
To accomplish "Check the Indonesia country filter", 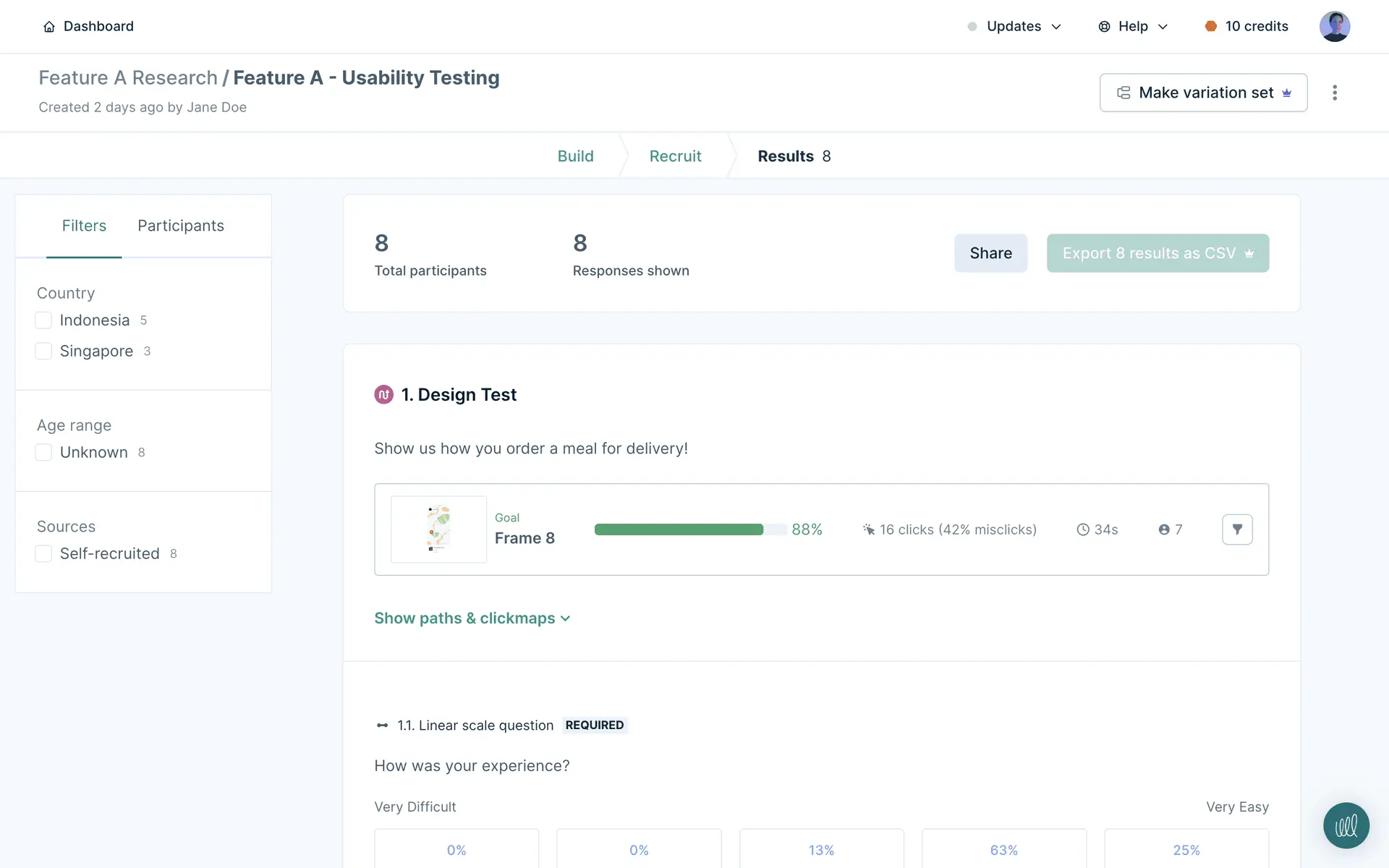I will (x=43, y=320).
